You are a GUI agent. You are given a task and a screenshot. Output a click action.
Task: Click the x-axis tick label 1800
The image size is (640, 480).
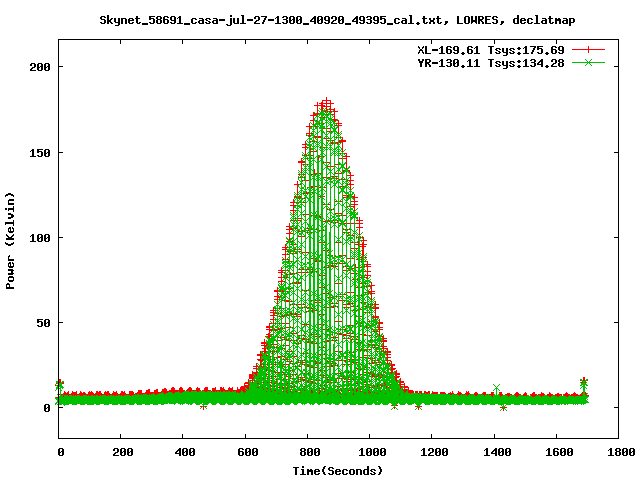click(621, 452)
